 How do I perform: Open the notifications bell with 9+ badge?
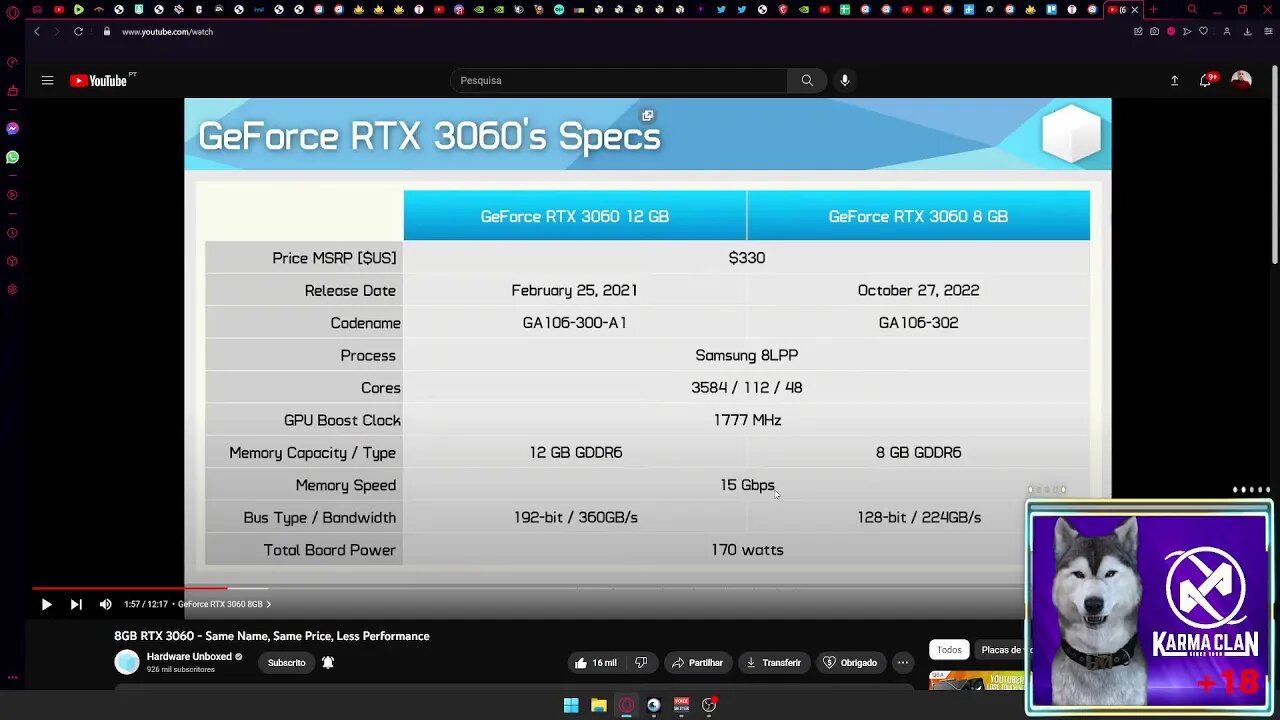1206,80
